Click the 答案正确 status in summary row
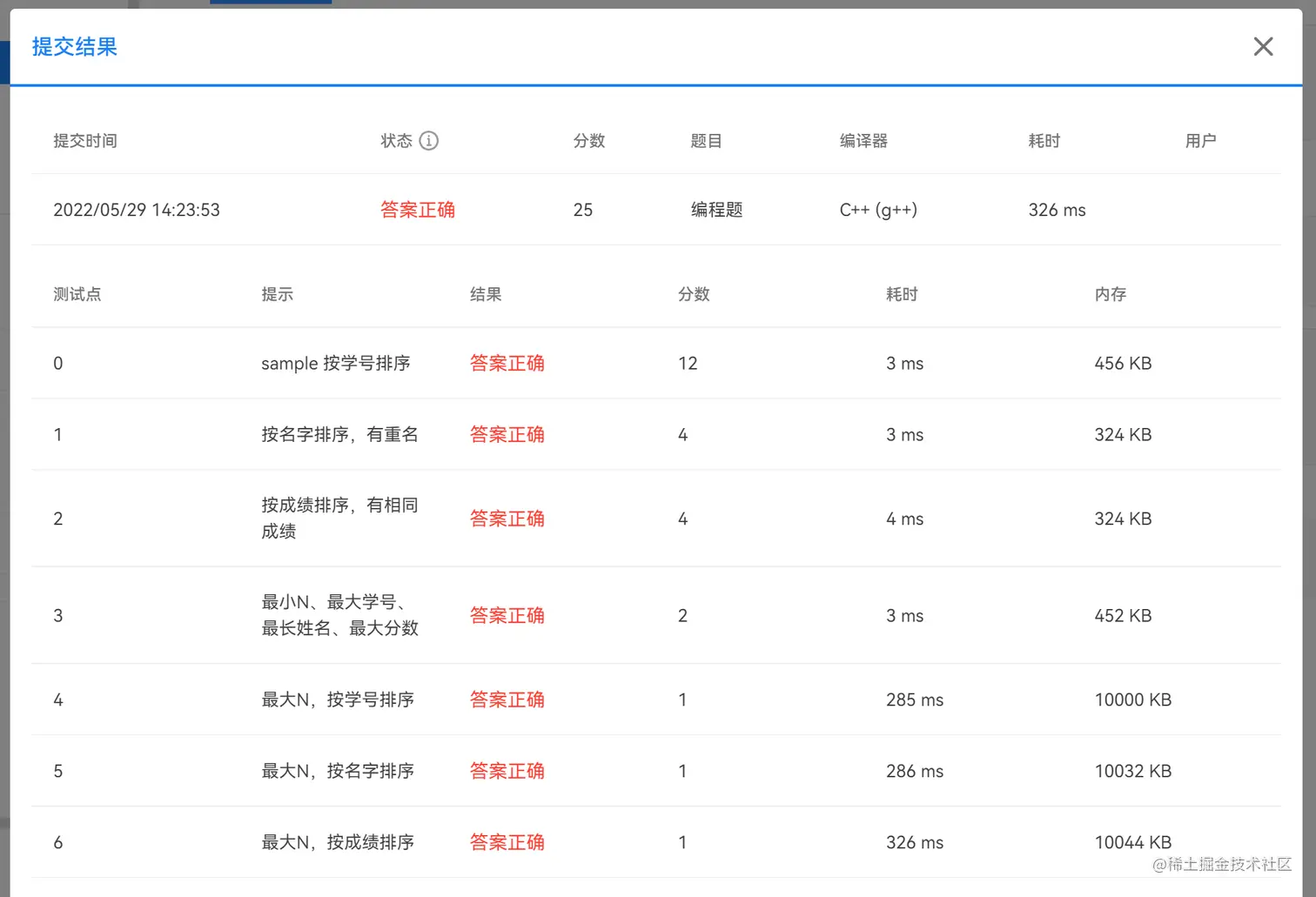1316x897 pixels. [418, 210]
